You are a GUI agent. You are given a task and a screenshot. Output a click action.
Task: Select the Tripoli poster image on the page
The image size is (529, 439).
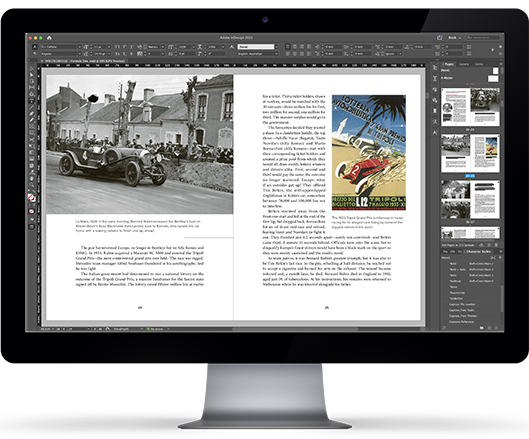(x=369, y=153)
